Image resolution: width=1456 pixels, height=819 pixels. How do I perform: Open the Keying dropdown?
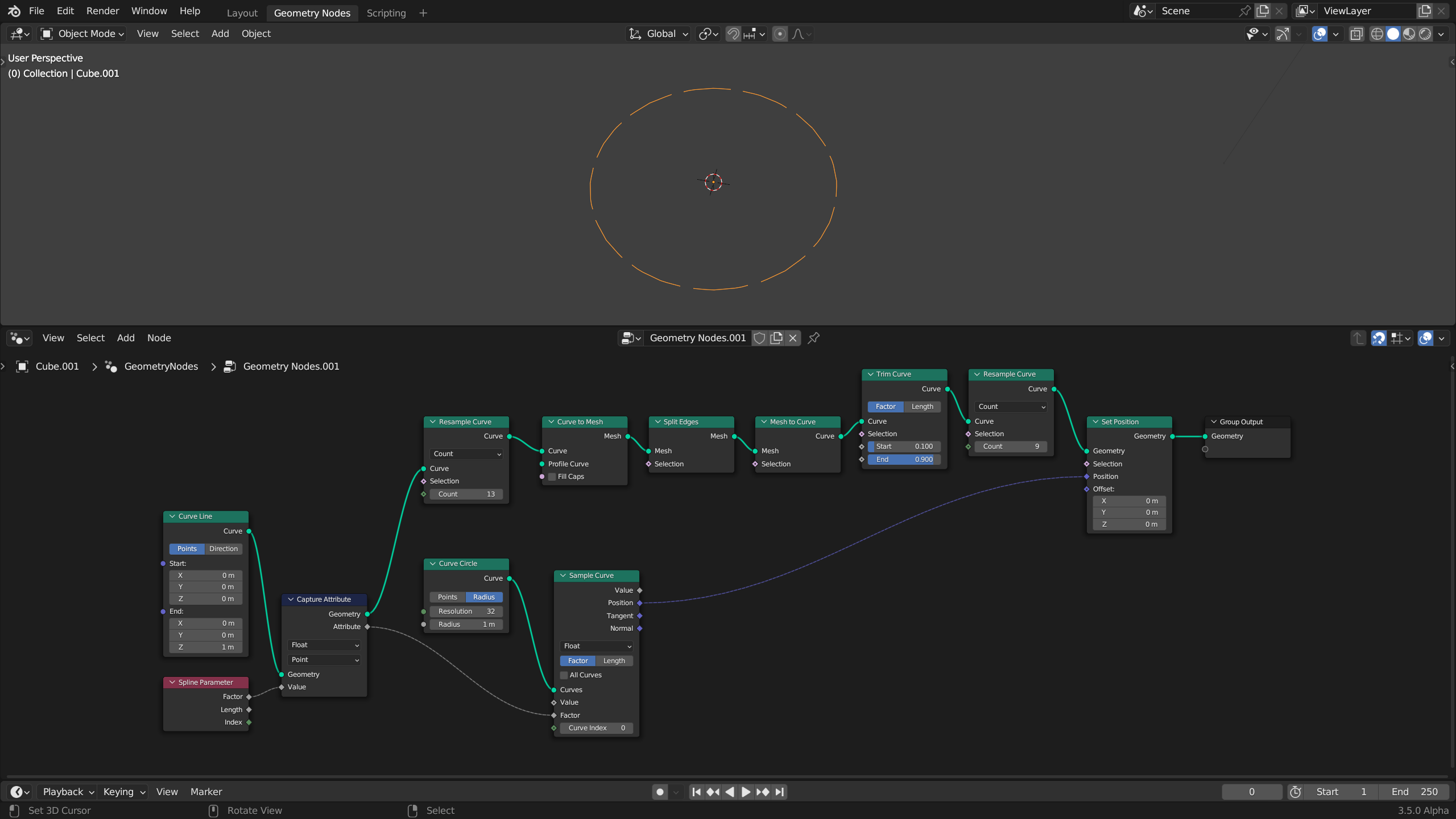coord(123,792)
